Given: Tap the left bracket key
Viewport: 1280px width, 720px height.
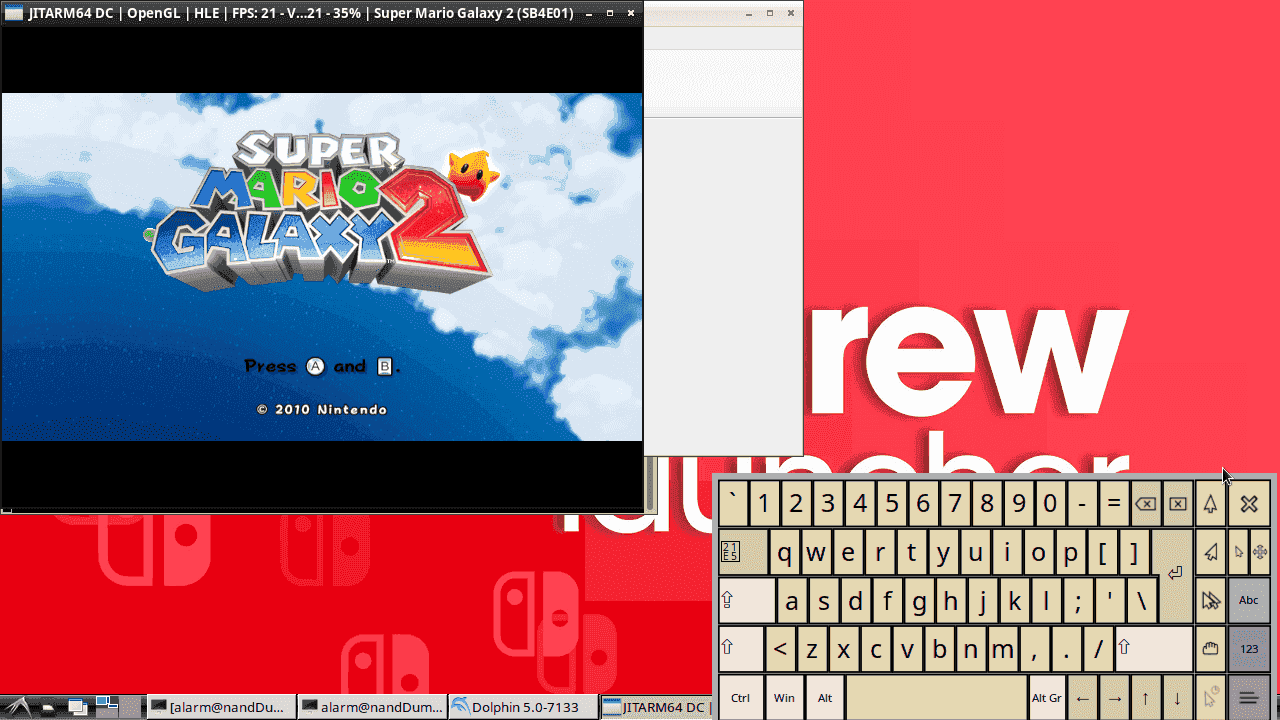Looking at the screenshot, I should pyautogui.click(x=1102, y=552).
